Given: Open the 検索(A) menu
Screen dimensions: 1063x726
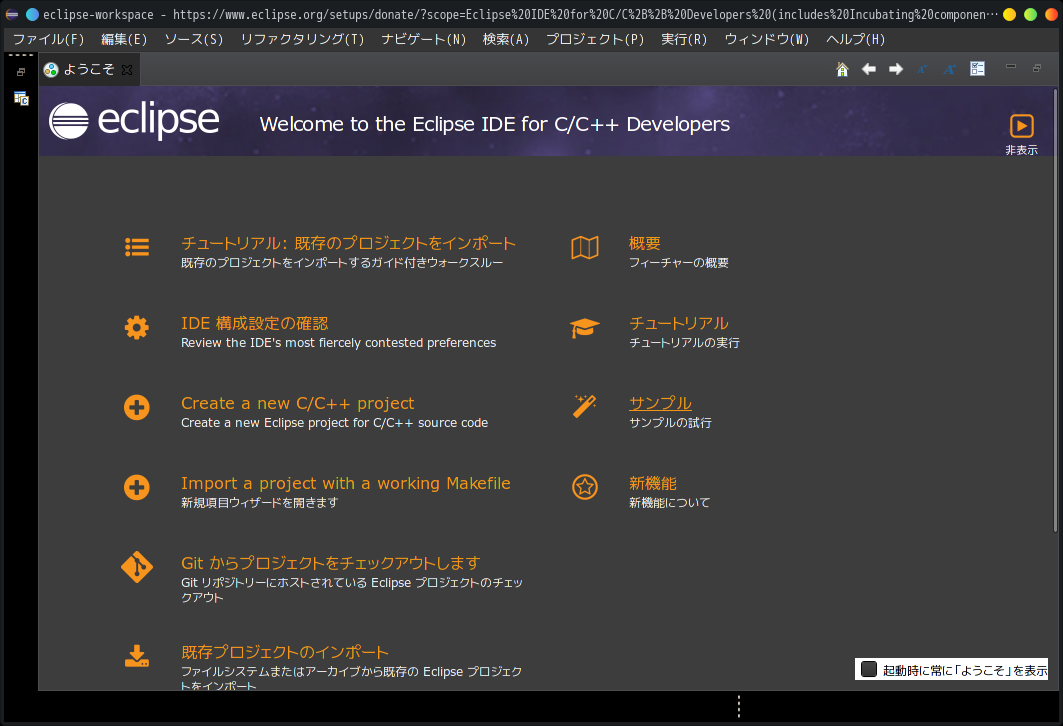Looking at the screenshot, I should pyautogui.click(x=506, y=39).
